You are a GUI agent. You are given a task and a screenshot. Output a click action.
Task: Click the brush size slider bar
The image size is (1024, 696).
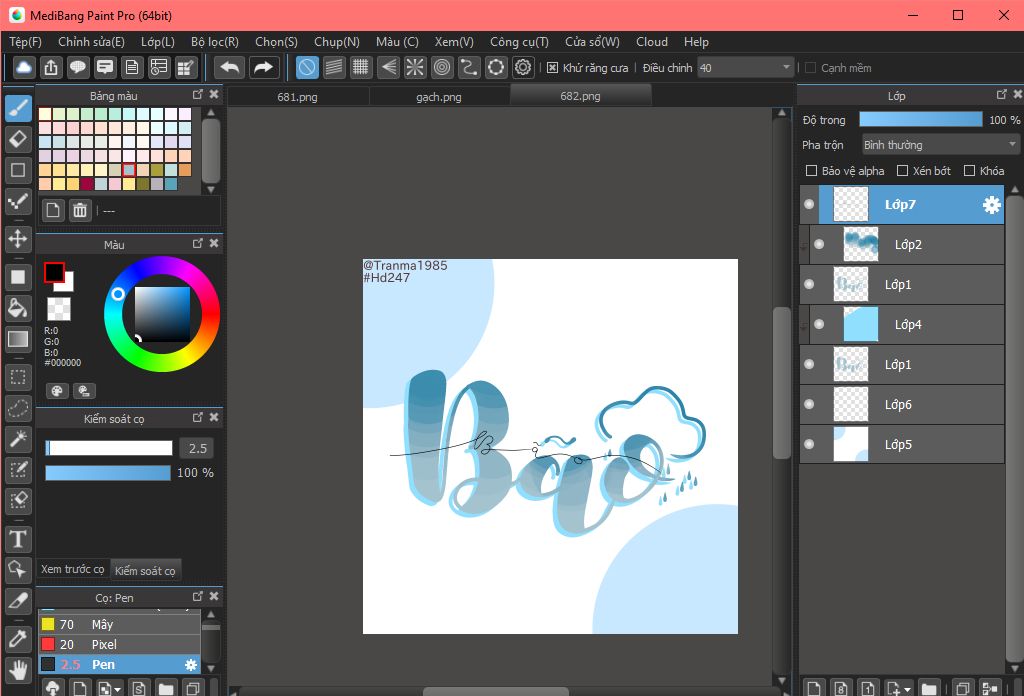(108, 448)
